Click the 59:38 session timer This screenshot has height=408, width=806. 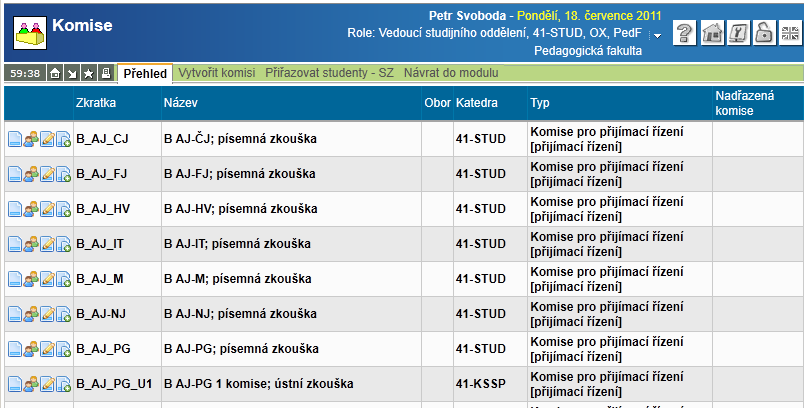pos(24,73)
